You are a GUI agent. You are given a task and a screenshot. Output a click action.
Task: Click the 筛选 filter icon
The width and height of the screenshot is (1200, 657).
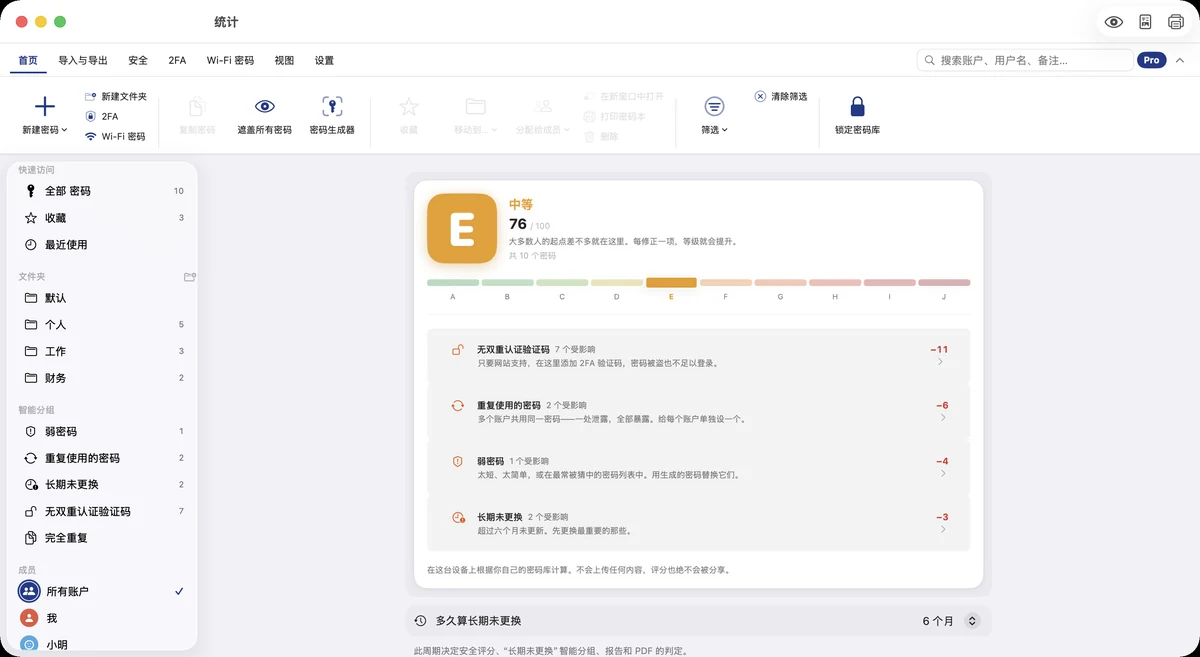click(x=714, y=106)
